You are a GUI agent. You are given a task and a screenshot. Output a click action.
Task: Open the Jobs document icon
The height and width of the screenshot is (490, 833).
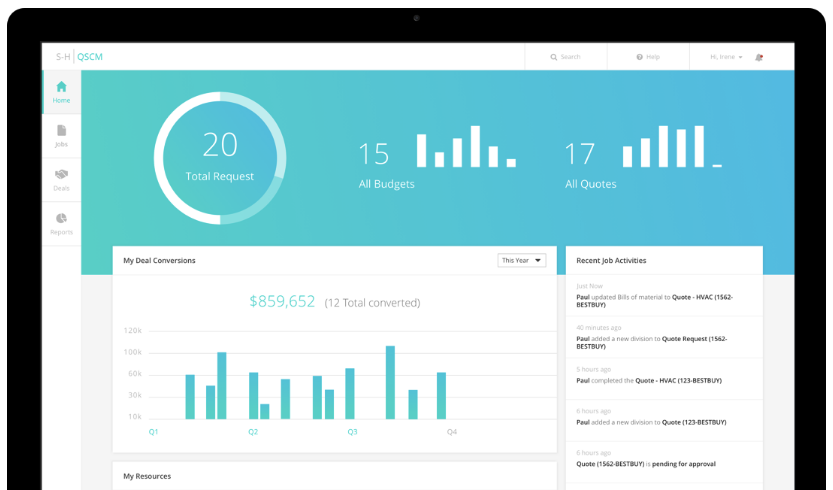tap(62, 131)
